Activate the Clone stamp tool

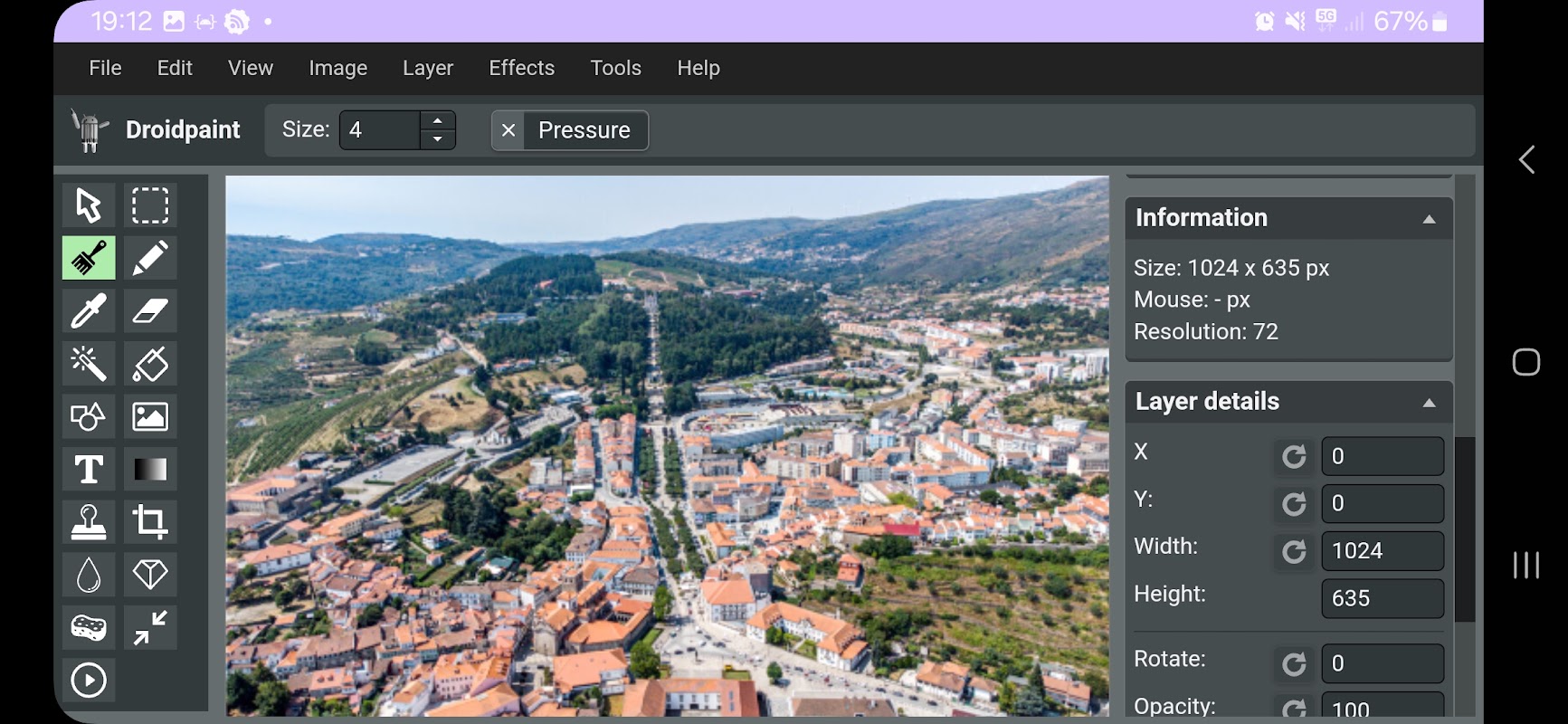[89, 521]
